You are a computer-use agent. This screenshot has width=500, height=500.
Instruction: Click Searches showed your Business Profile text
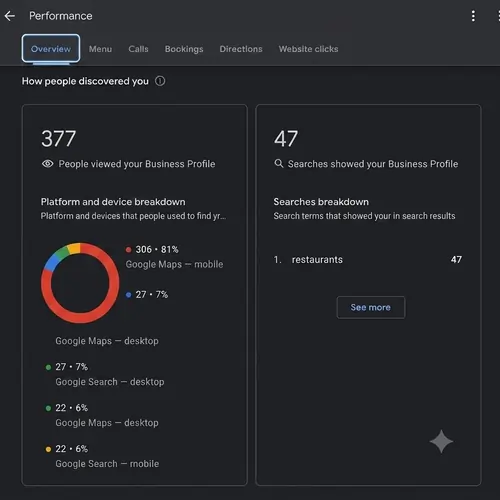(x=373, y=164)
